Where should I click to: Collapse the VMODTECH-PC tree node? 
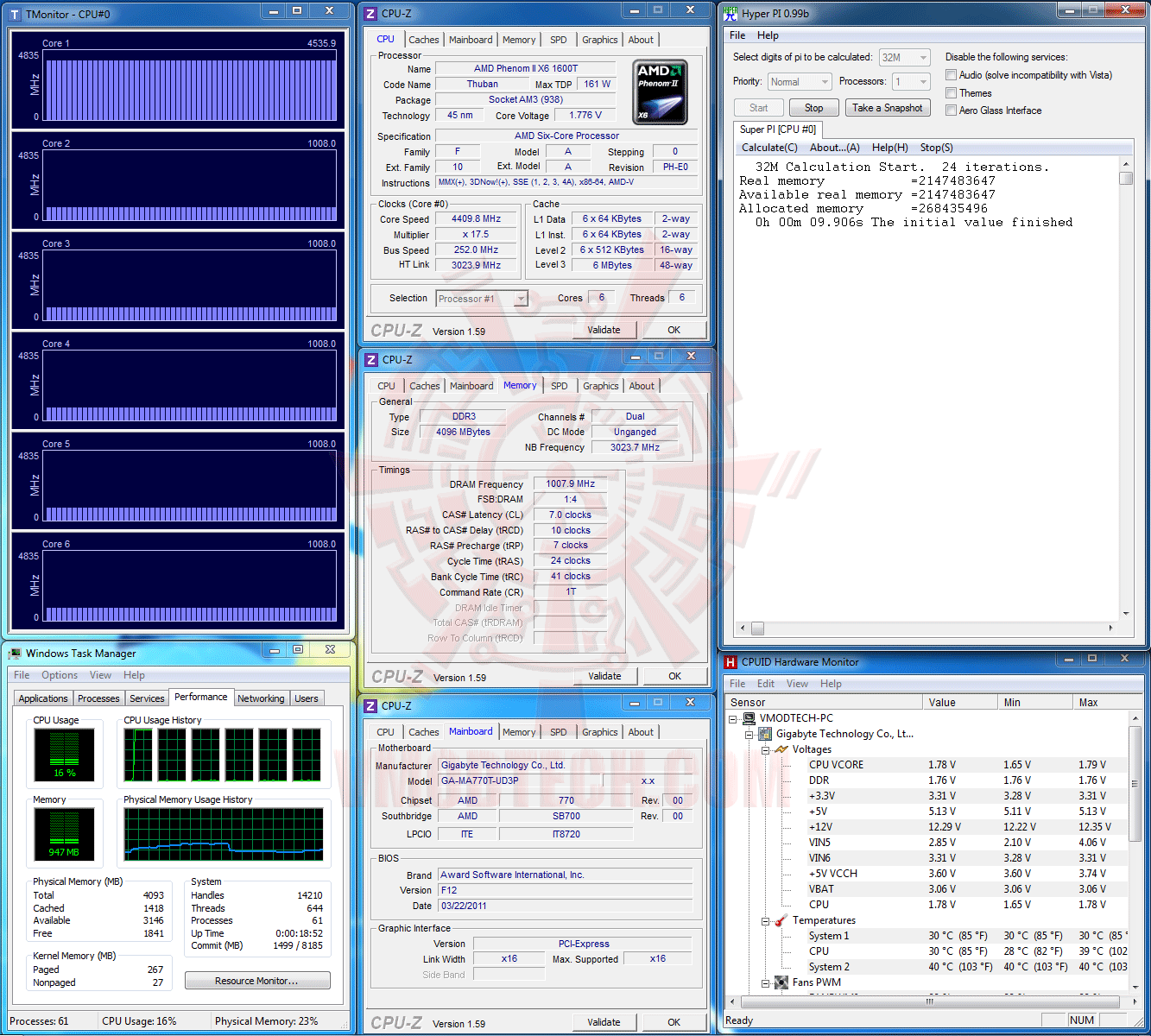pyautogui.click(x=733, y=718)
